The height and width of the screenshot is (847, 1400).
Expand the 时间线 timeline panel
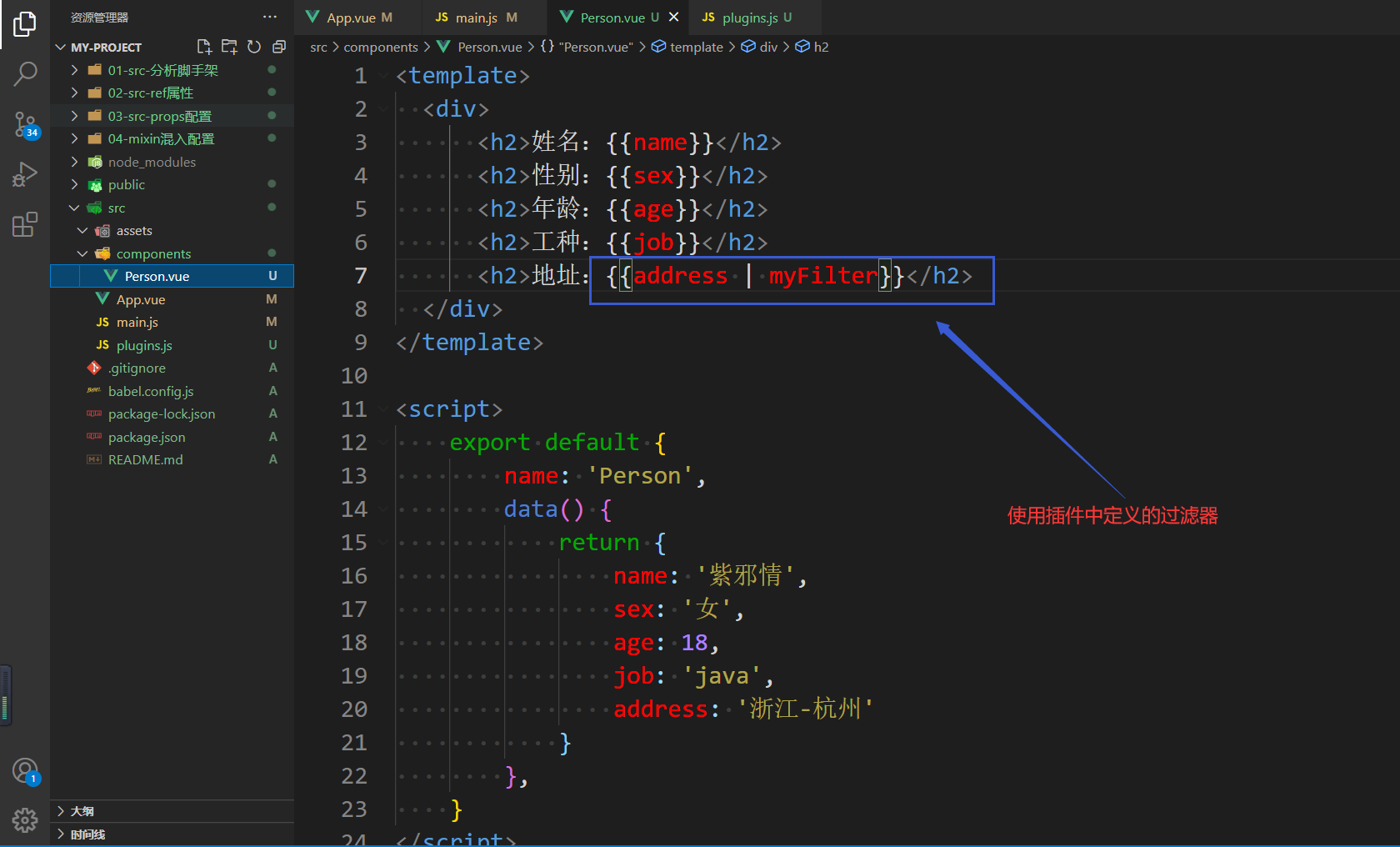pos(172,834)
